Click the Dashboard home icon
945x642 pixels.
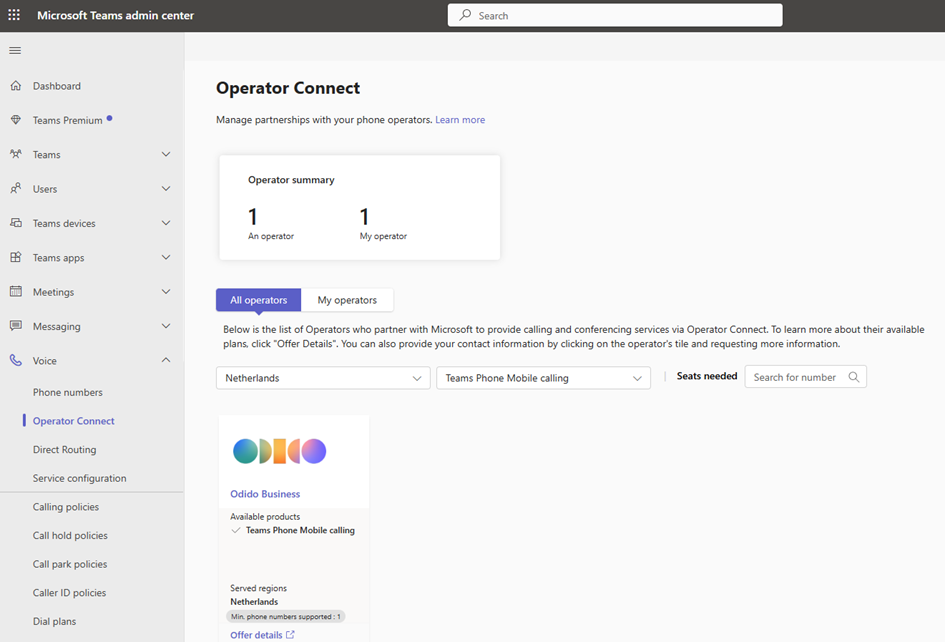[x=15, y=86]
